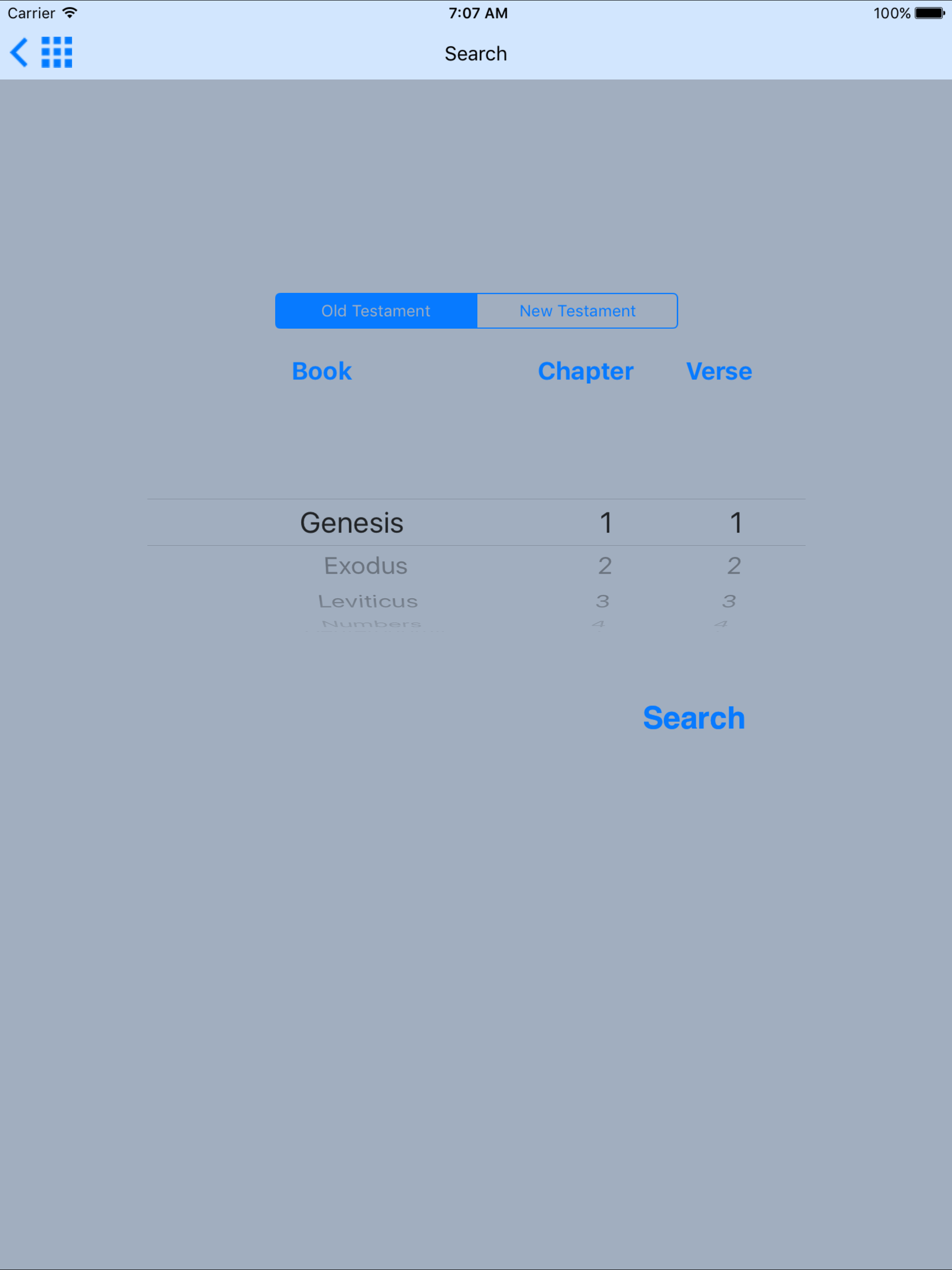This screenshot has height=1270, width=952.
Task: Tap the Book column header
Action: click(x=322, y=371)
